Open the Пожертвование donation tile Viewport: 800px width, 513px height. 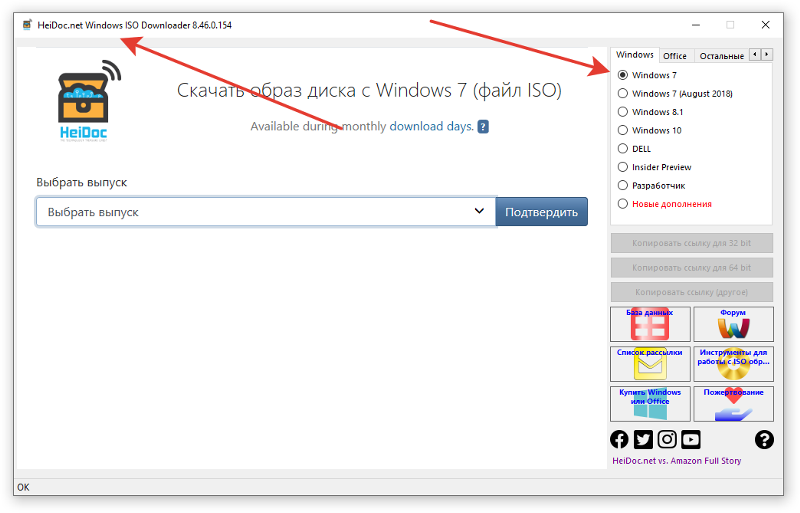pyautogui.click(x=733, y=404)
